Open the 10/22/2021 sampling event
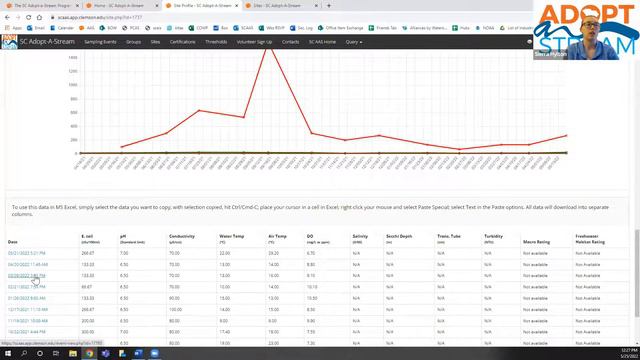The width and height of the screenshot is (640, 360). (27, 332)
